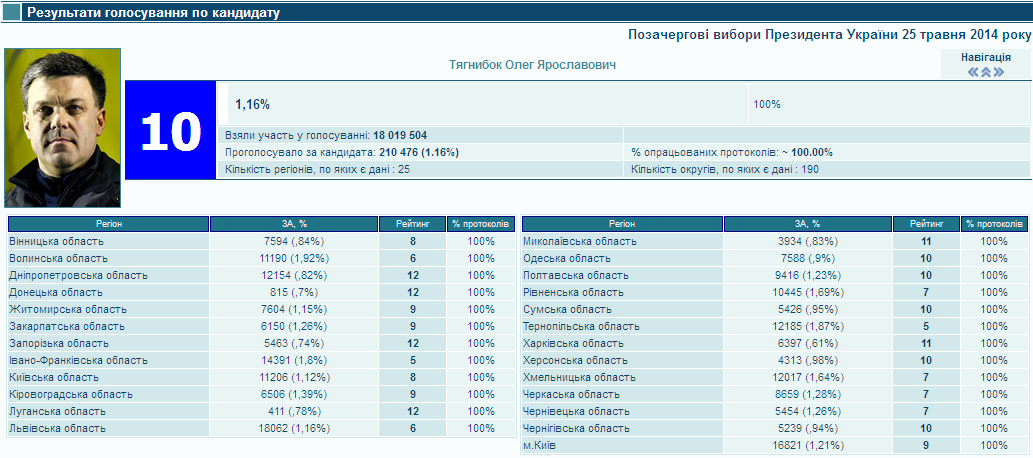Click left table's Регіон column header
This screenshot has width=1033, height=458.
point(108,224)
